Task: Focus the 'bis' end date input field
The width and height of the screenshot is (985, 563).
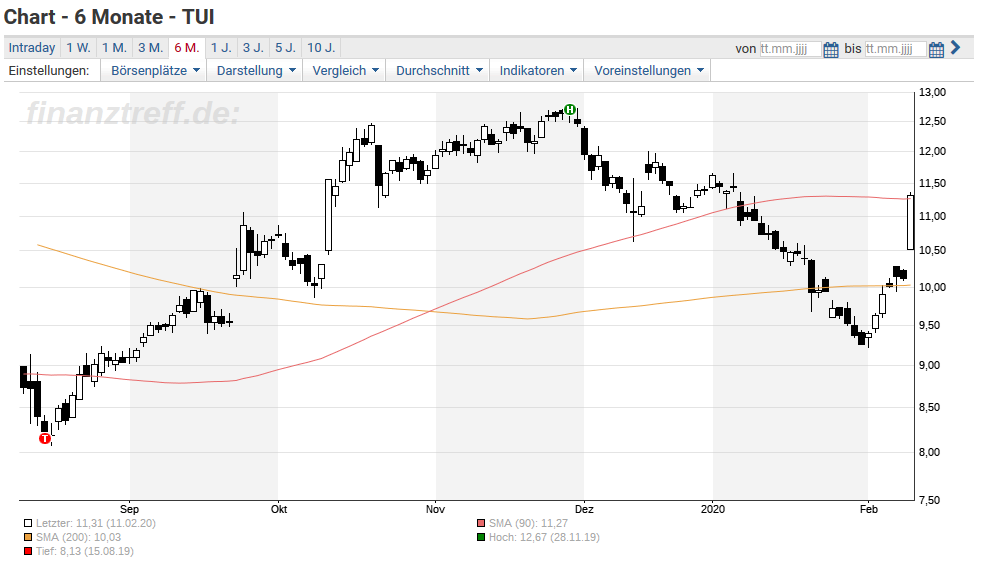Action: (x=895, y=49)
